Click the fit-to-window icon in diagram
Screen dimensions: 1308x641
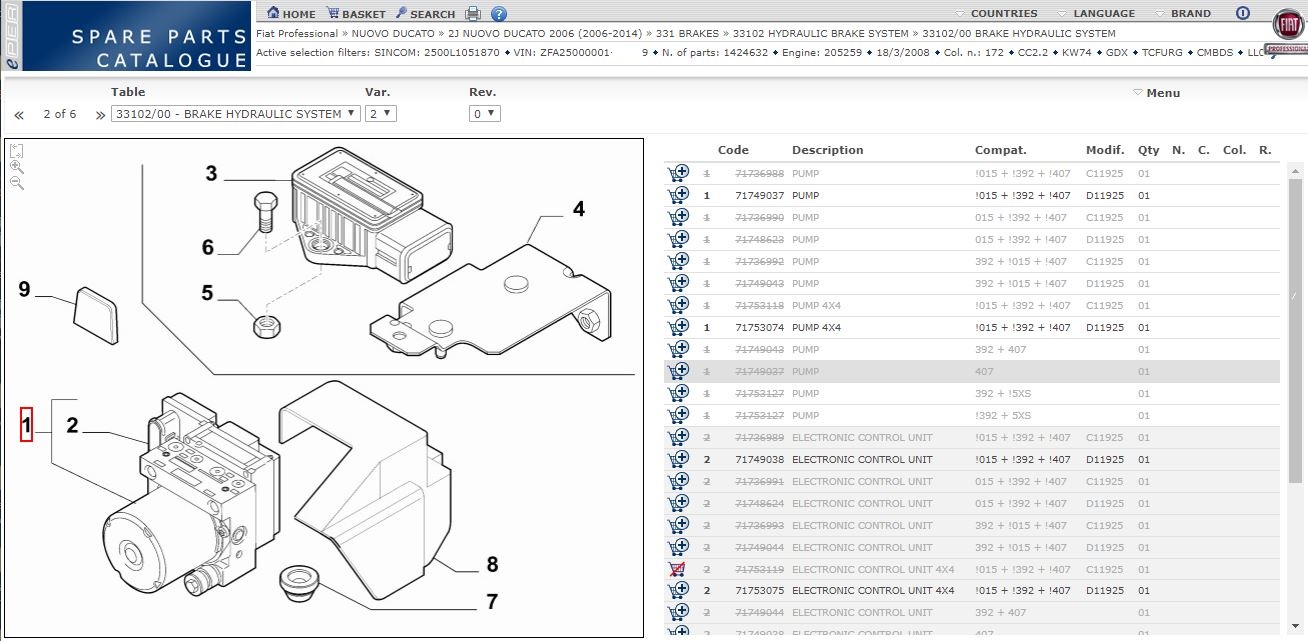pos(16,152)
